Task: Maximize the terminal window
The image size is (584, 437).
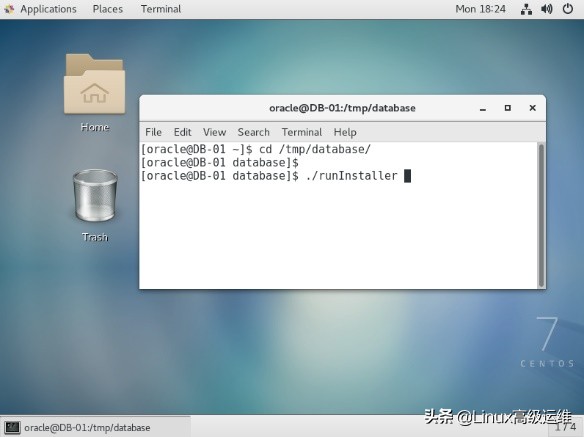Action: [x=508, y=108]
